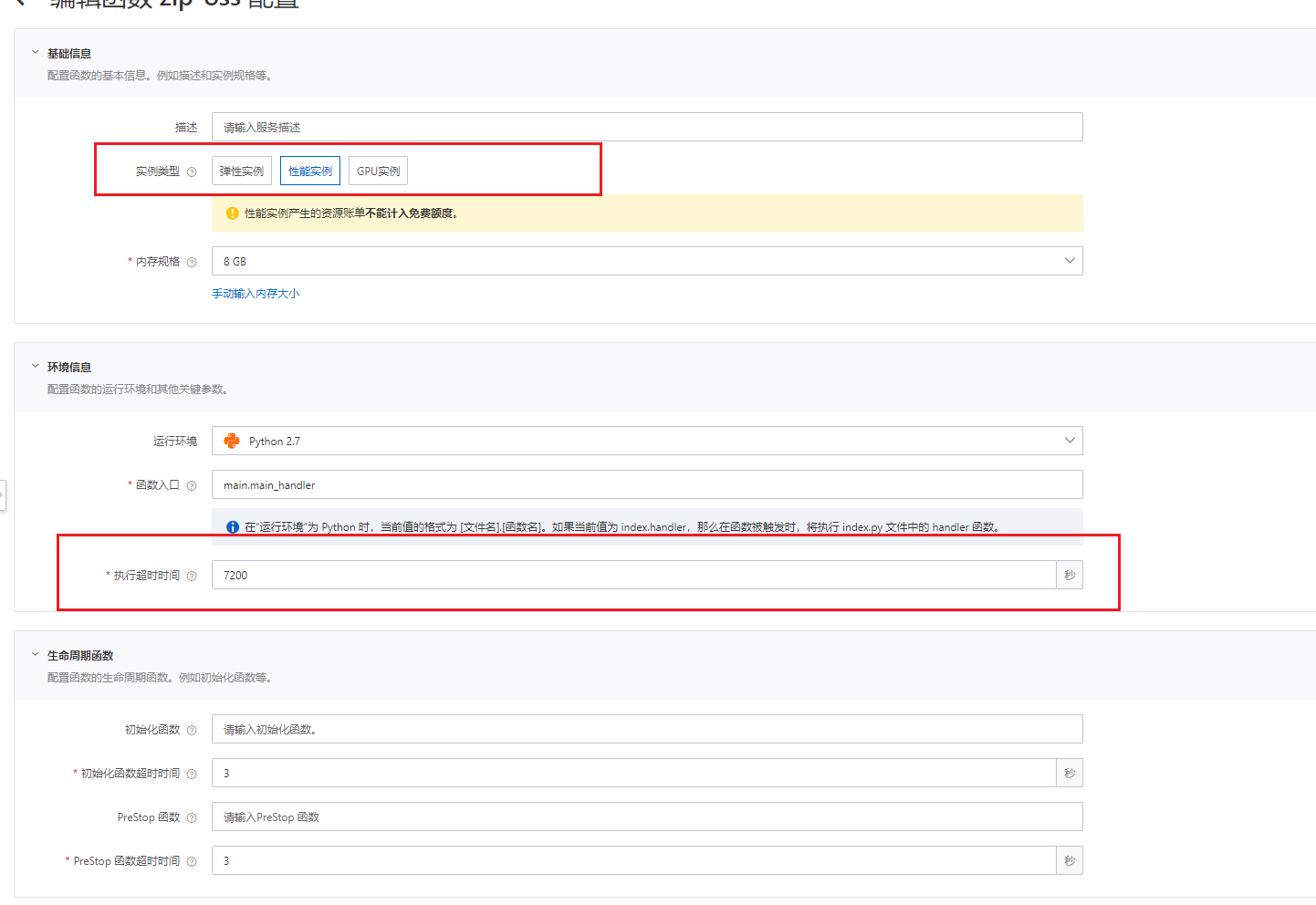This screenshot has width=1316, height=905.
Task: Select the GPU实例 instance type
Action: pyautogui.click(x=377, y=171)
